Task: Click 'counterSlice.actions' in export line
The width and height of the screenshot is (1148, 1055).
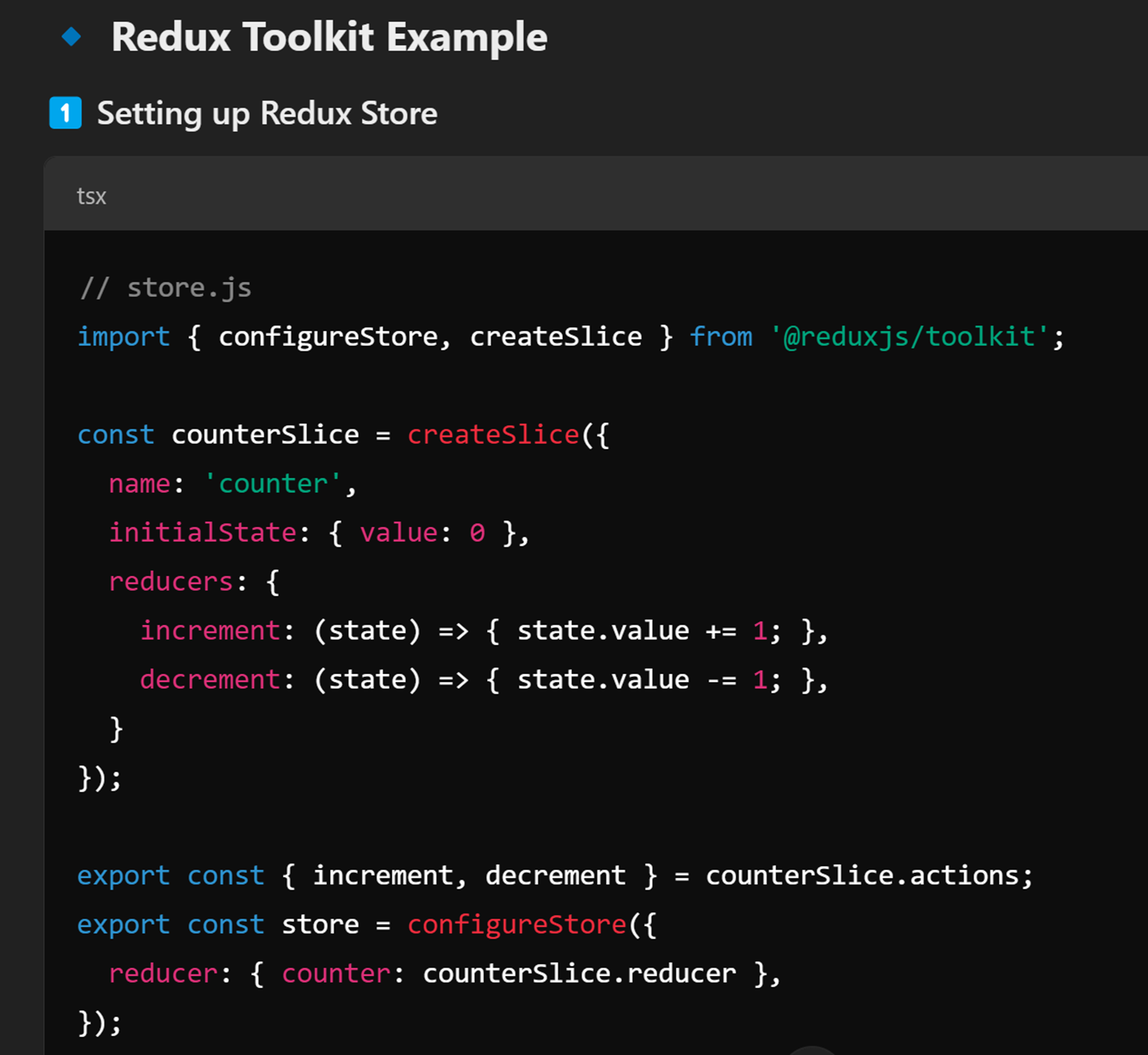Action: 863,876
